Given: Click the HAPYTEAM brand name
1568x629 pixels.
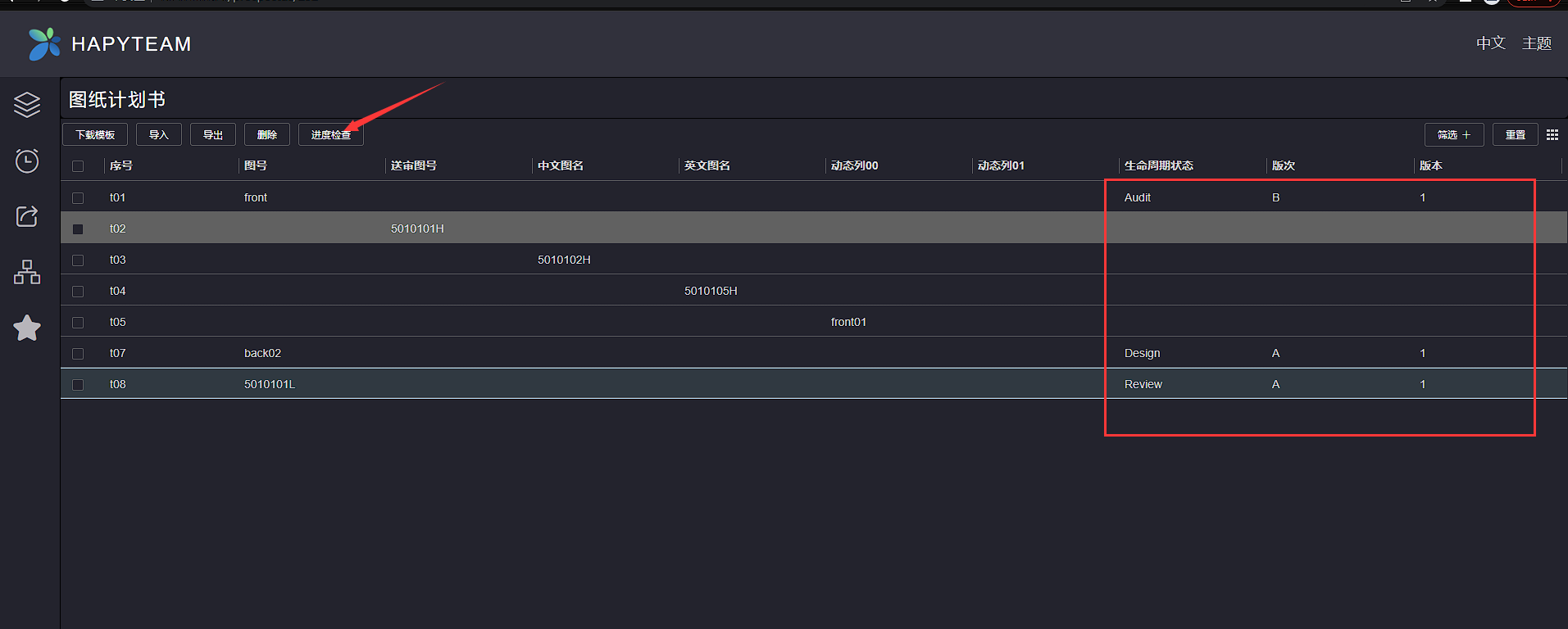Looking at the screenshot, I should [x=131, y=44].
